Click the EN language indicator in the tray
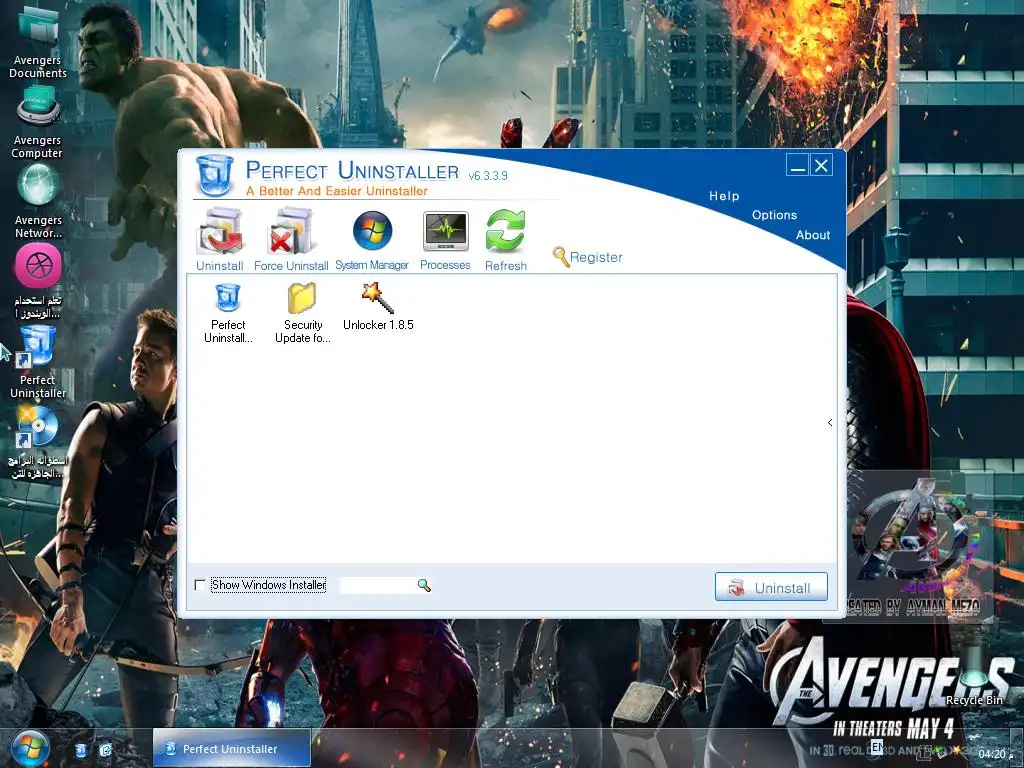The image size is (1024, 768). coord(876,746)
